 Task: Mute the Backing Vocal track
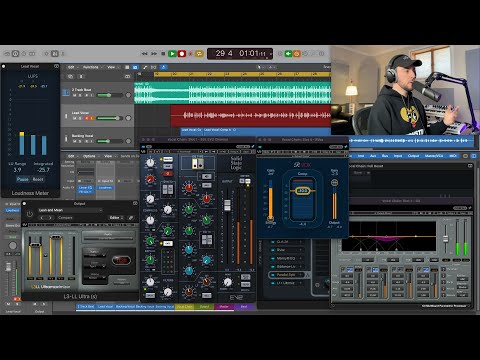75,141
